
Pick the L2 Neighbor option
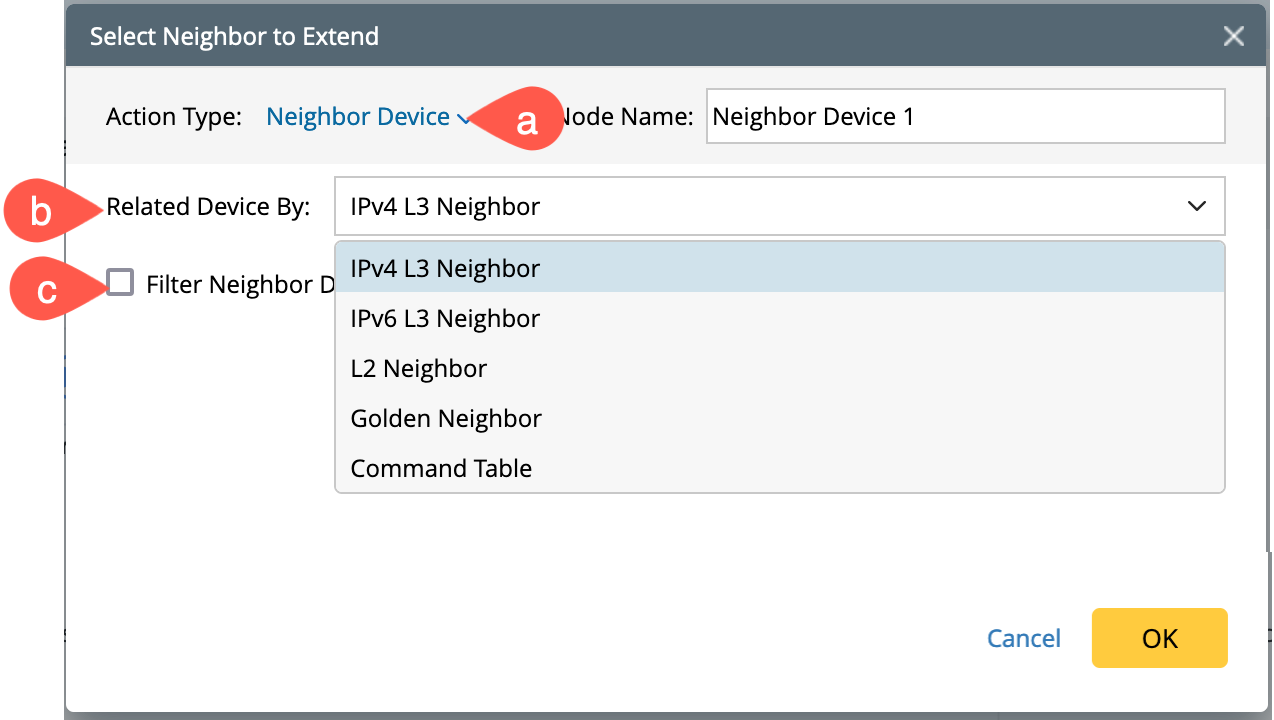click(419, 369)
